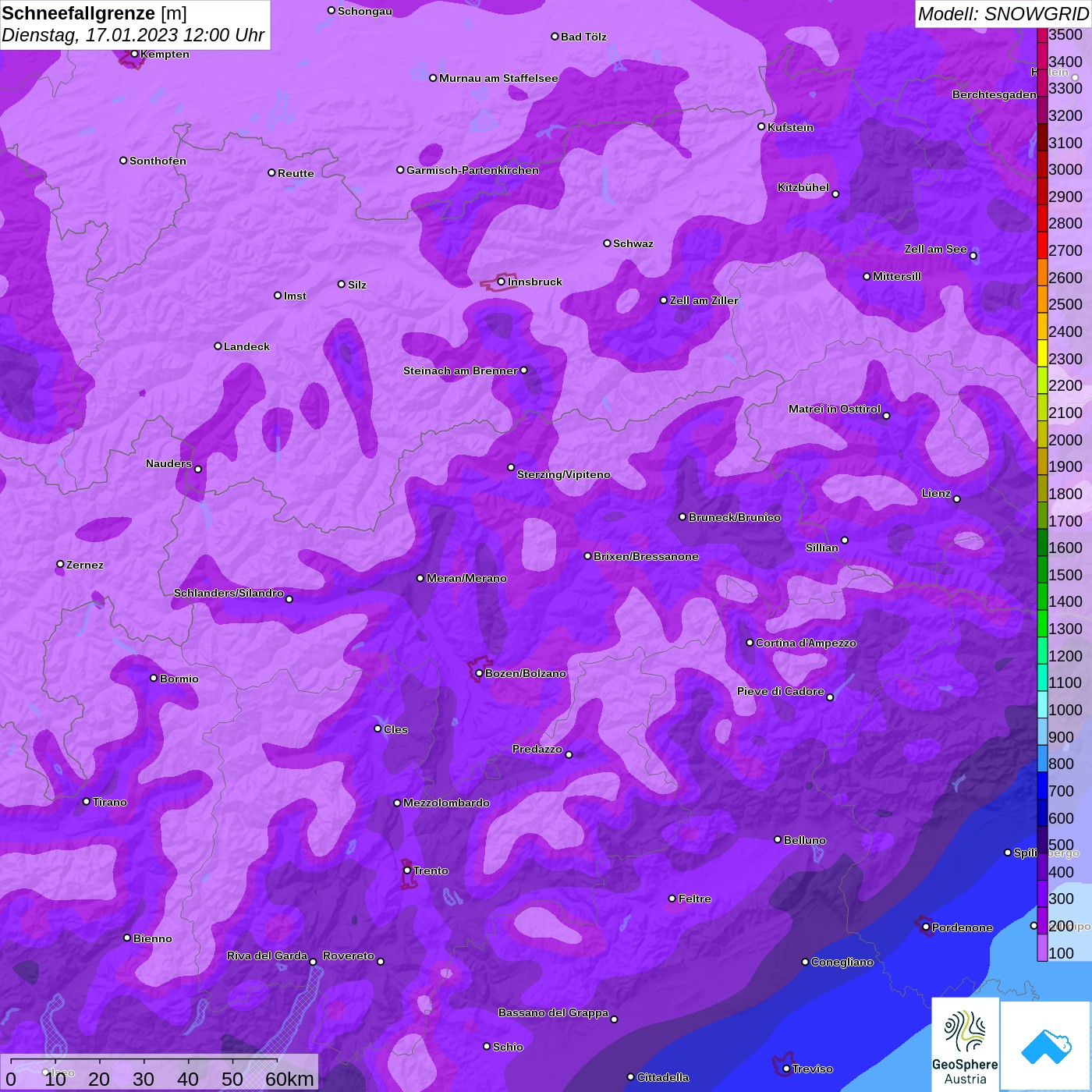Select the Bienno label

click(153, 938)
